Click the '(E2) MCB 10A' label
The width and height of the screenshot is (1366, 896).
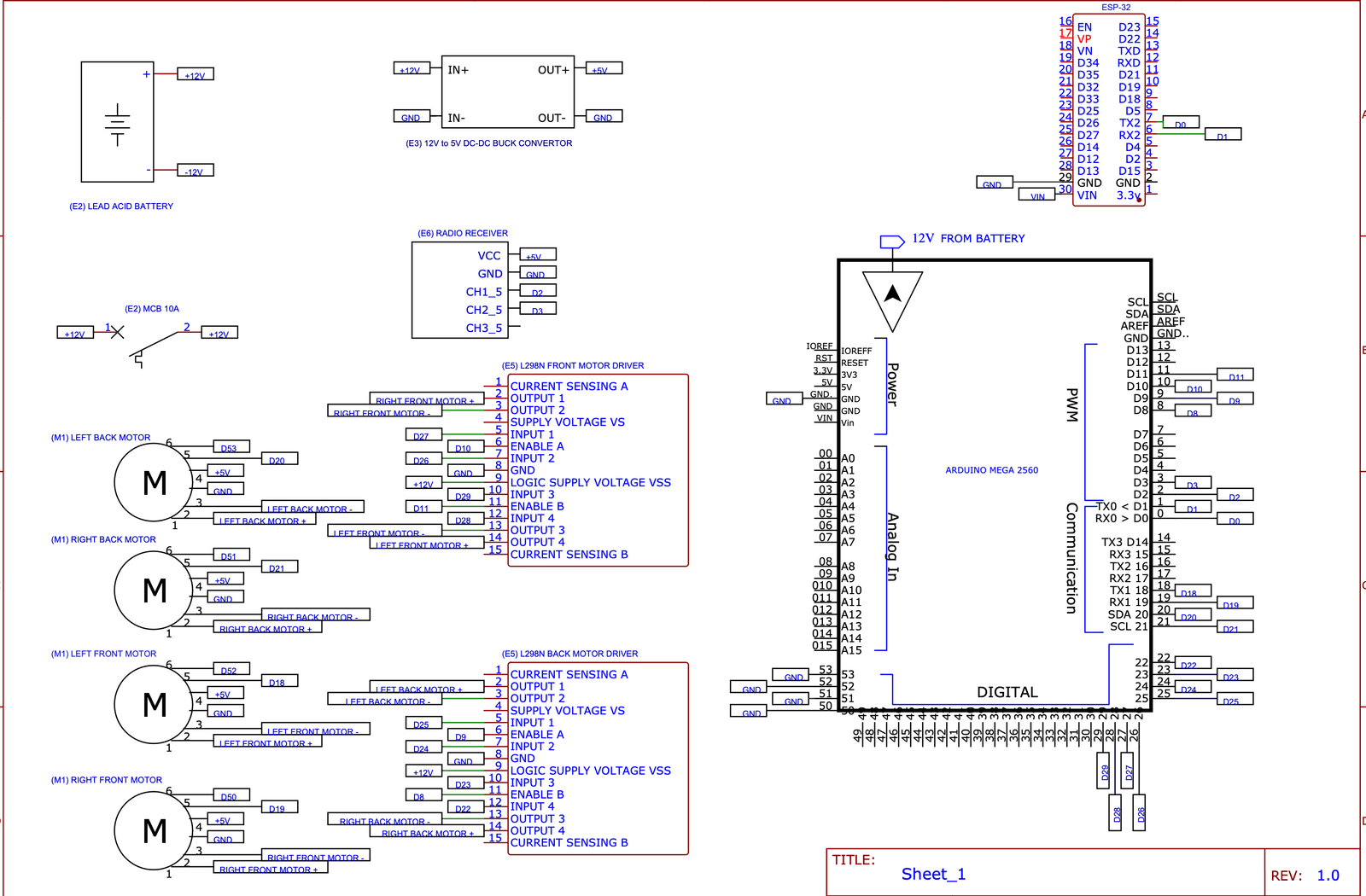(152, 309)
